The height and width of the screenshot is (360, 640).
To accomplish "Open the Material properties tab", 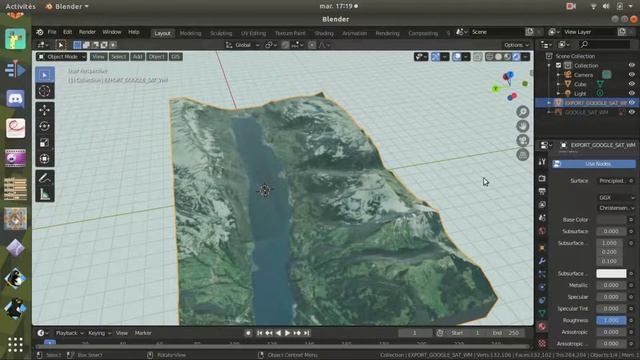I will 542,326.
